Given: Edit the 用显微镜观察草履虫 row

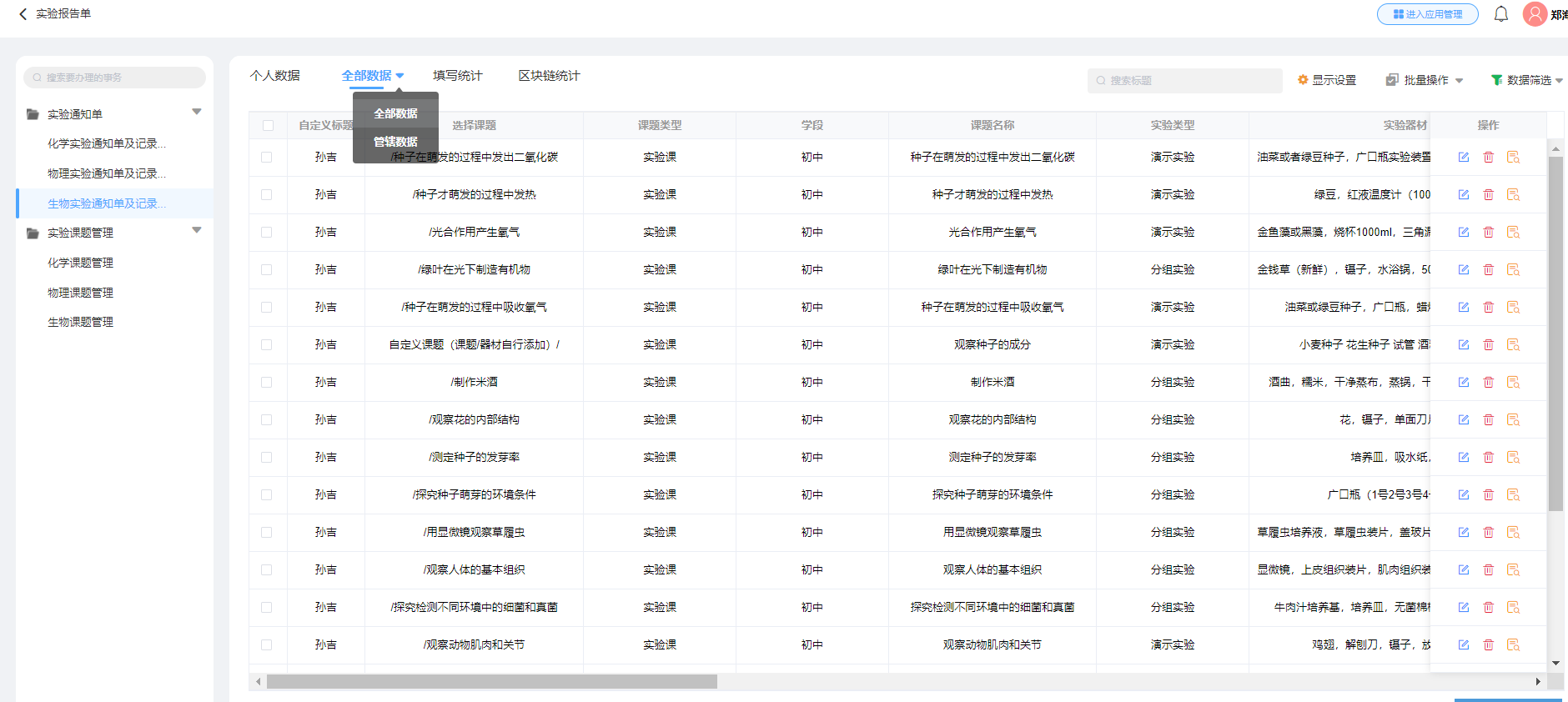Looking at the screenshot, I should 1464,532.
